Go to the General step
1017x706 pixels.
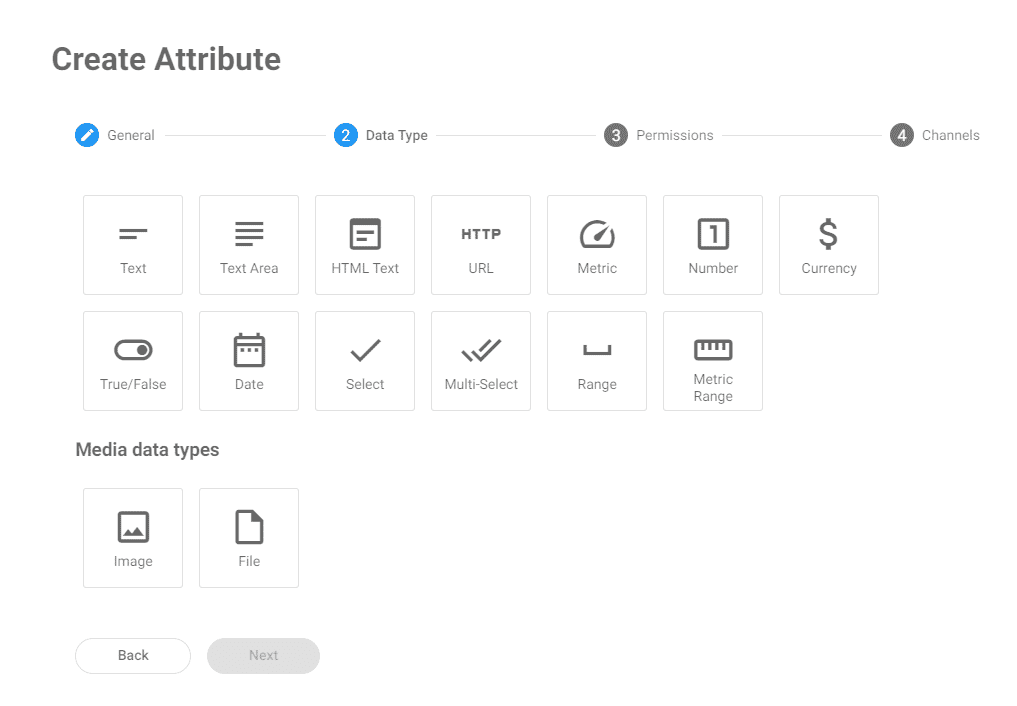click(115, 135)
